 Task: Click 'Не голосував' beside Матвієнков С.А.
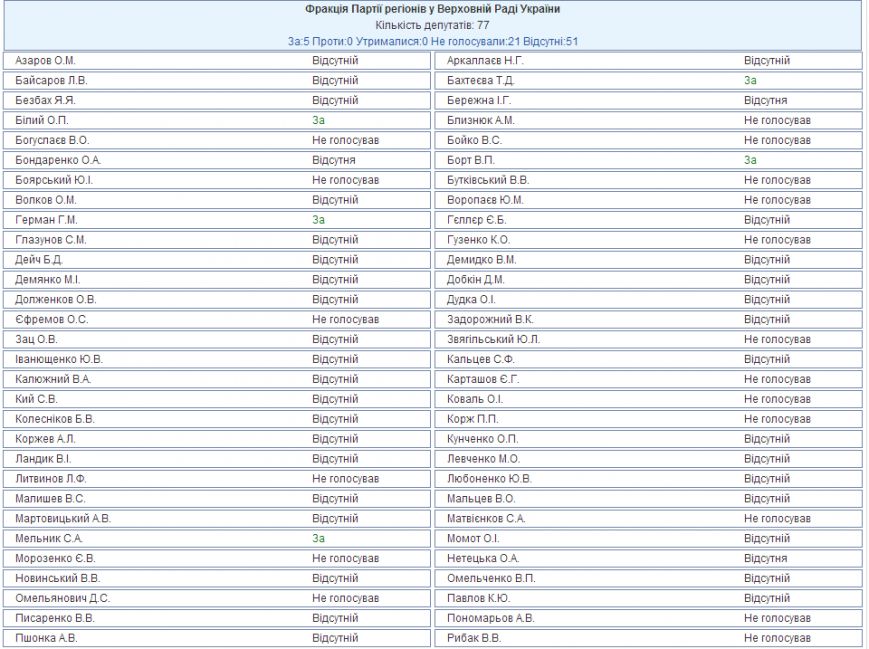pyautogui.click(x=777, y=519)
